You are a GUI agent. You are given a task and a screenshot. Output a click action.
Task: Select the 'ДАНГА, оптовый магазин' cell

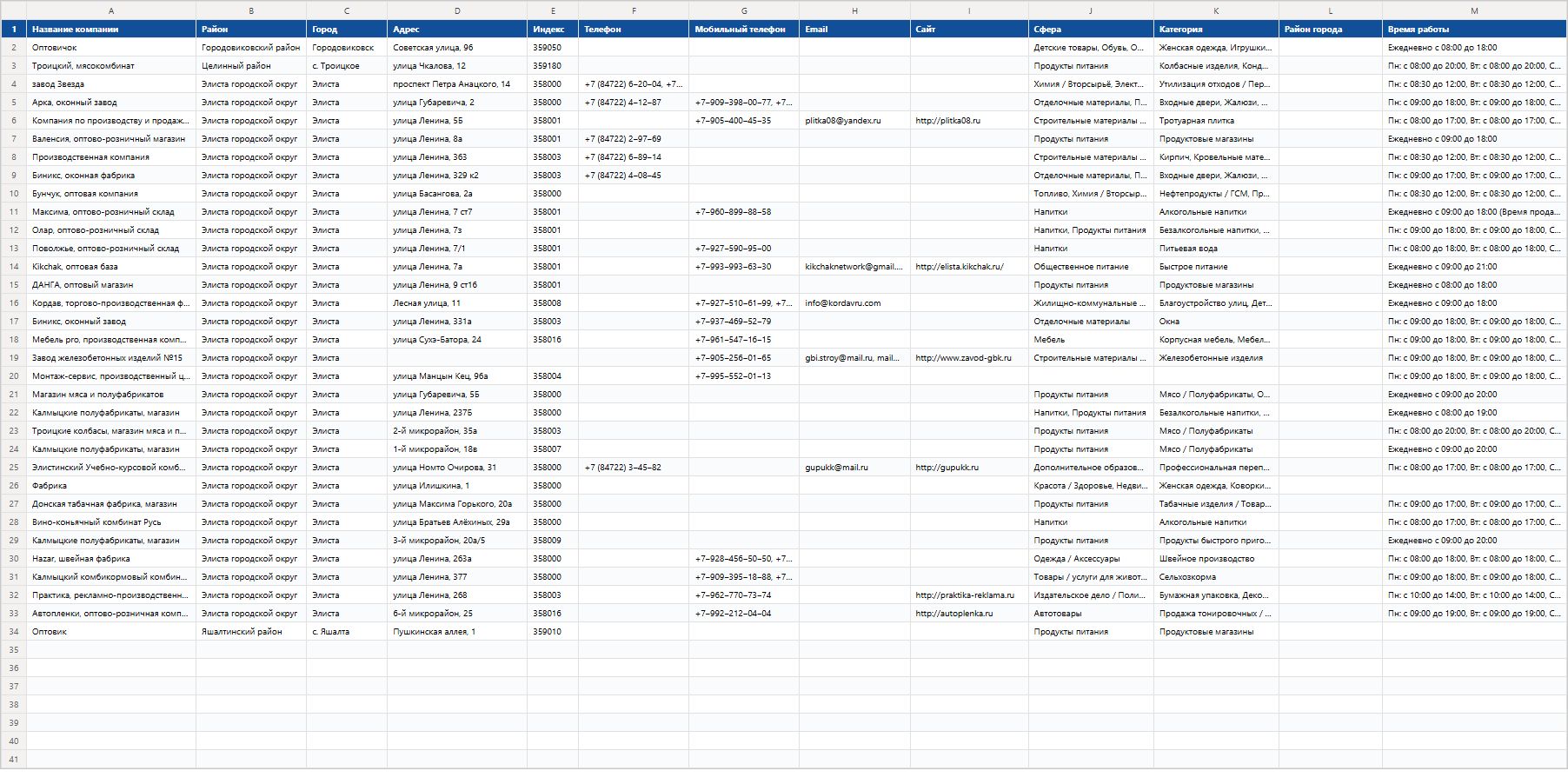click(x=111, y=285)
